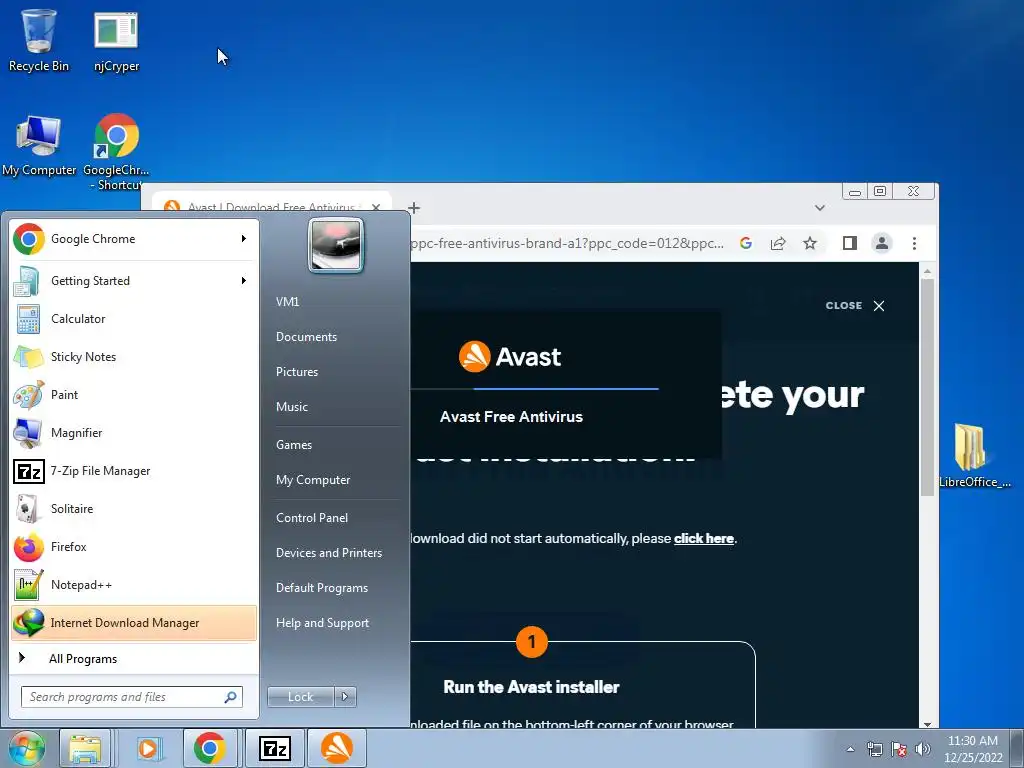Open Windows Media Player taskbar icon
The width and height of the screenshot is (1024, 768).
click(x=148, y=748)
